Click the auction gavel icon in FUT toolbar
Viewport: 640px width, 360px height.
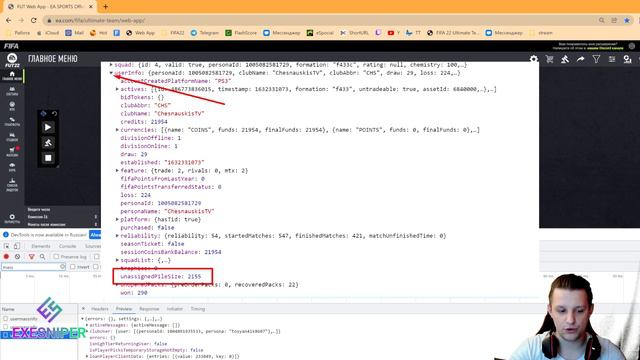(565, 59)
